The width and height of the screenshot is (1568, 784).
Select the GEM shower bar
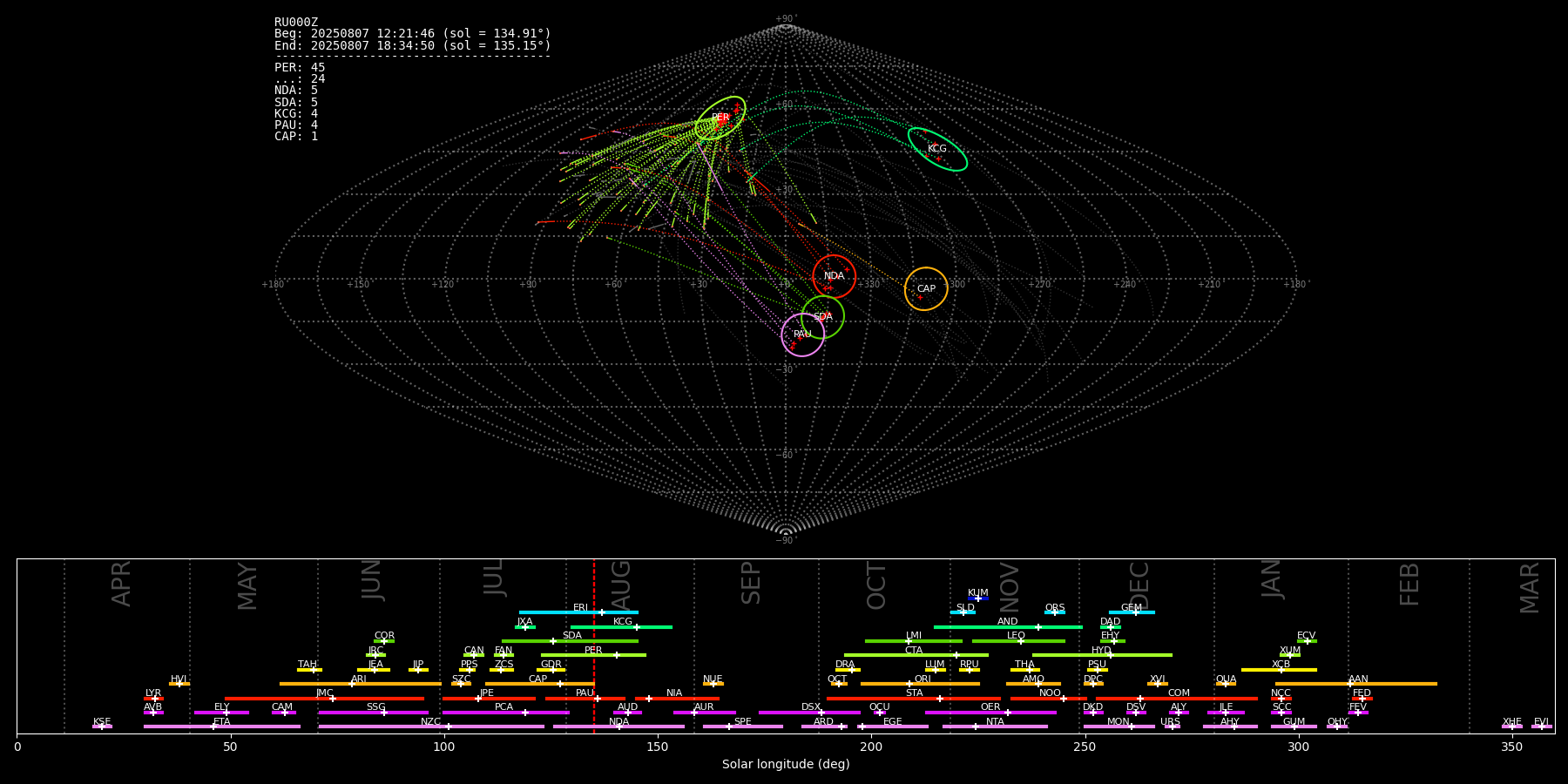(x=1132, y=612)
